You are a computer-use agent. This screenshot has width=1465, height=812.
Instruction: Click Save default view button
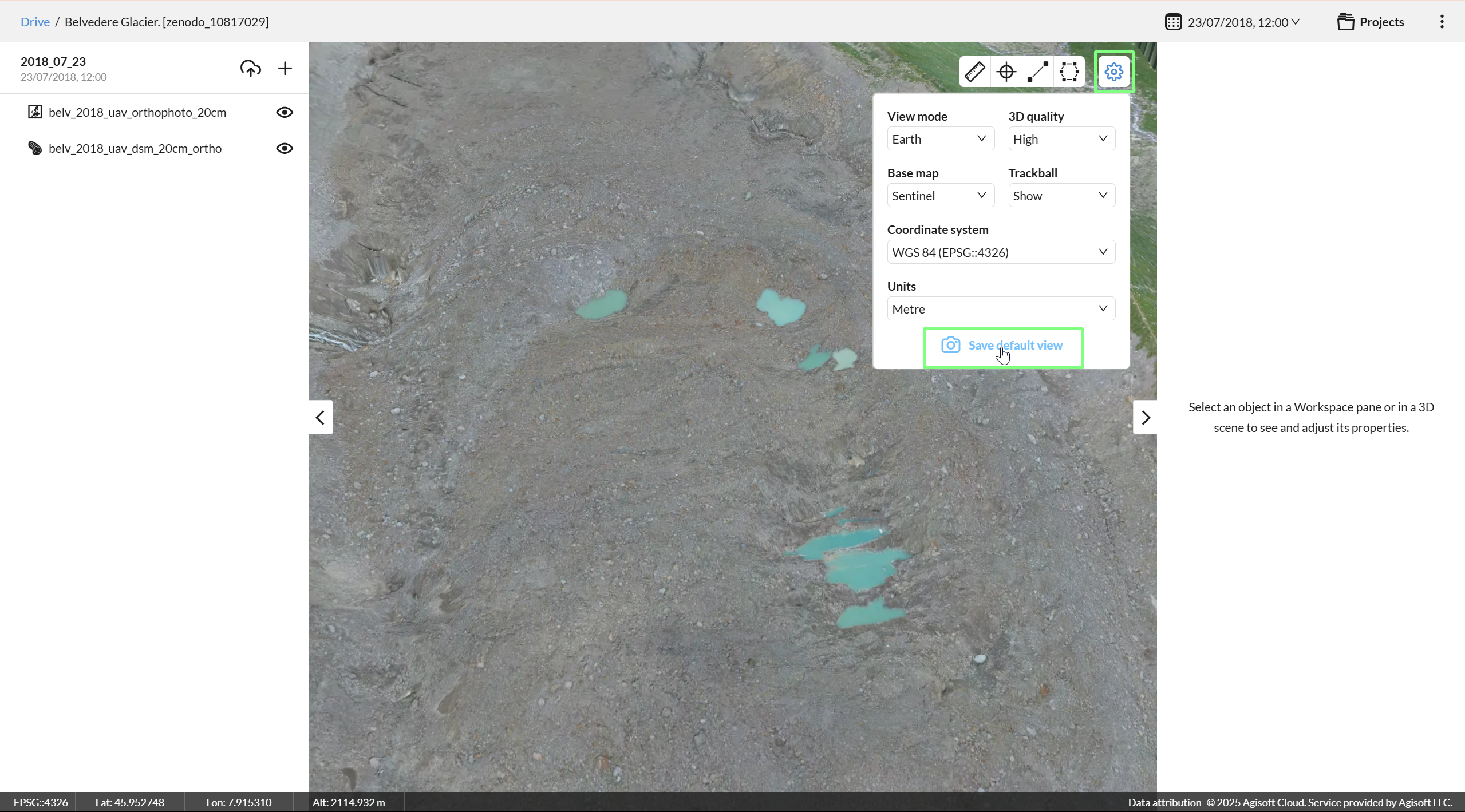click(x=1002, y=346)
